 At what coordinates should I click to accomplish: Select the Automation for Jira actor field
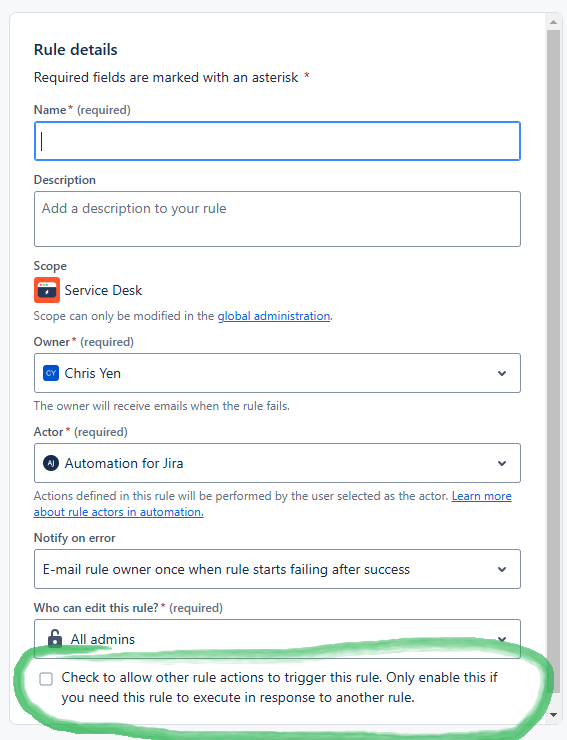click(277, 463)
